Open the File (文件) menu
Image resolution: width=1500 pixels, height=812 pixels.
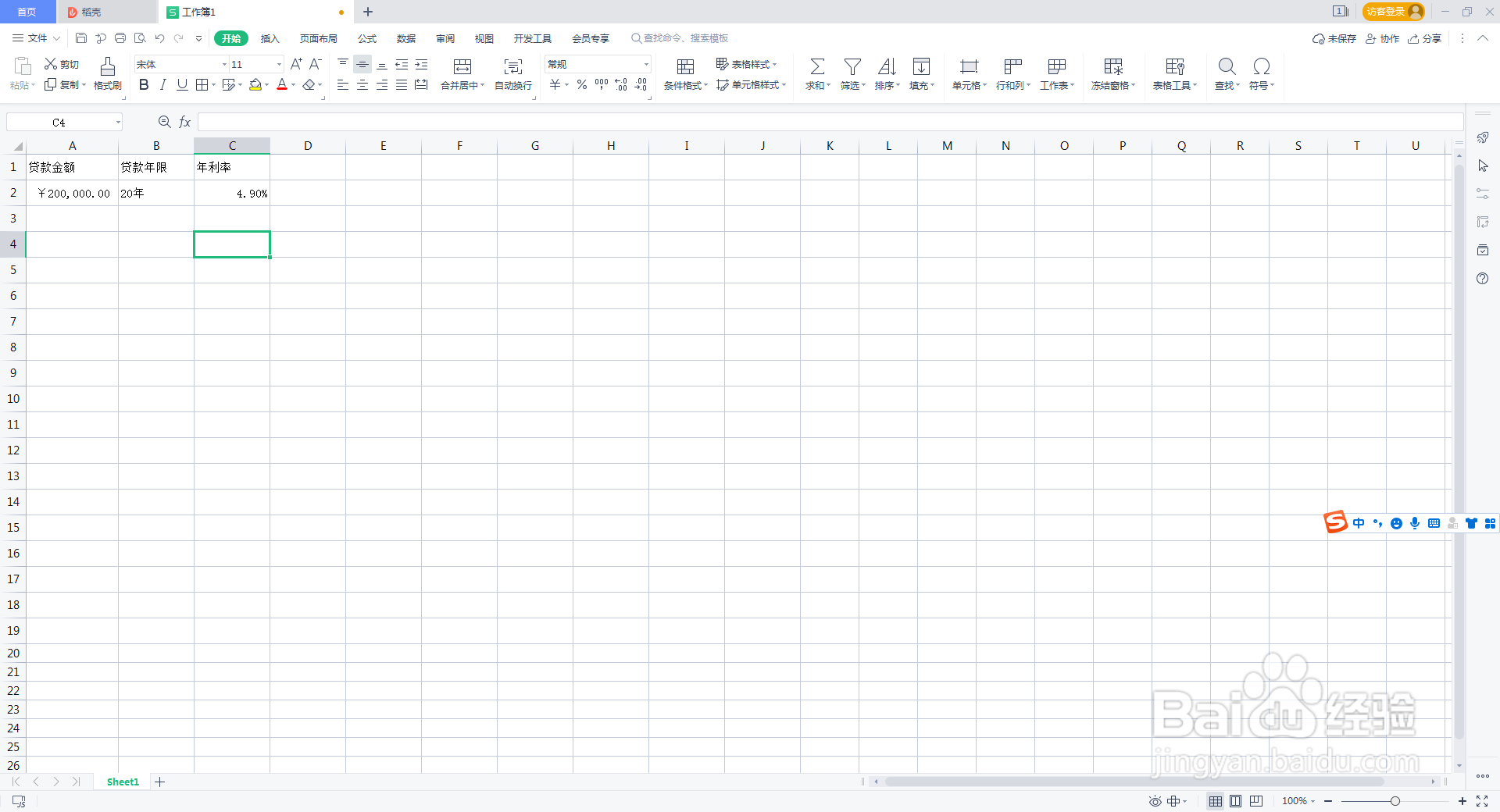36,38
